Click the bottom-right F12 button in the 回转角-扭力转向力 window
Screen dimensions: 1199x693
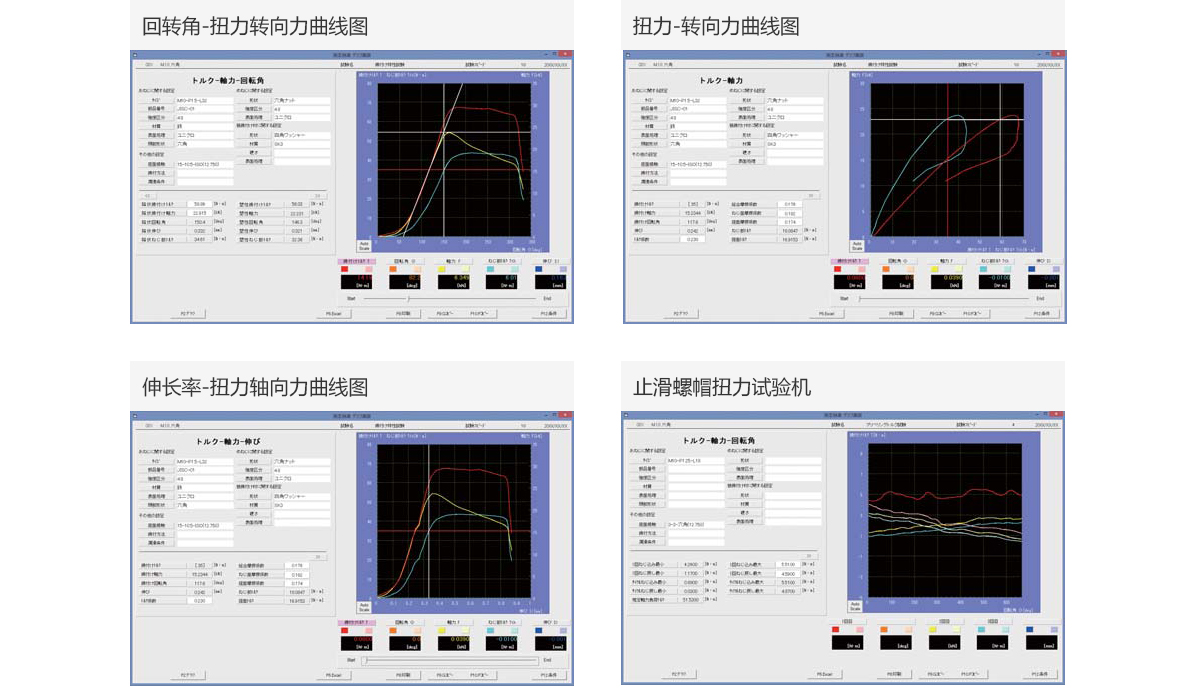point(548,314)
